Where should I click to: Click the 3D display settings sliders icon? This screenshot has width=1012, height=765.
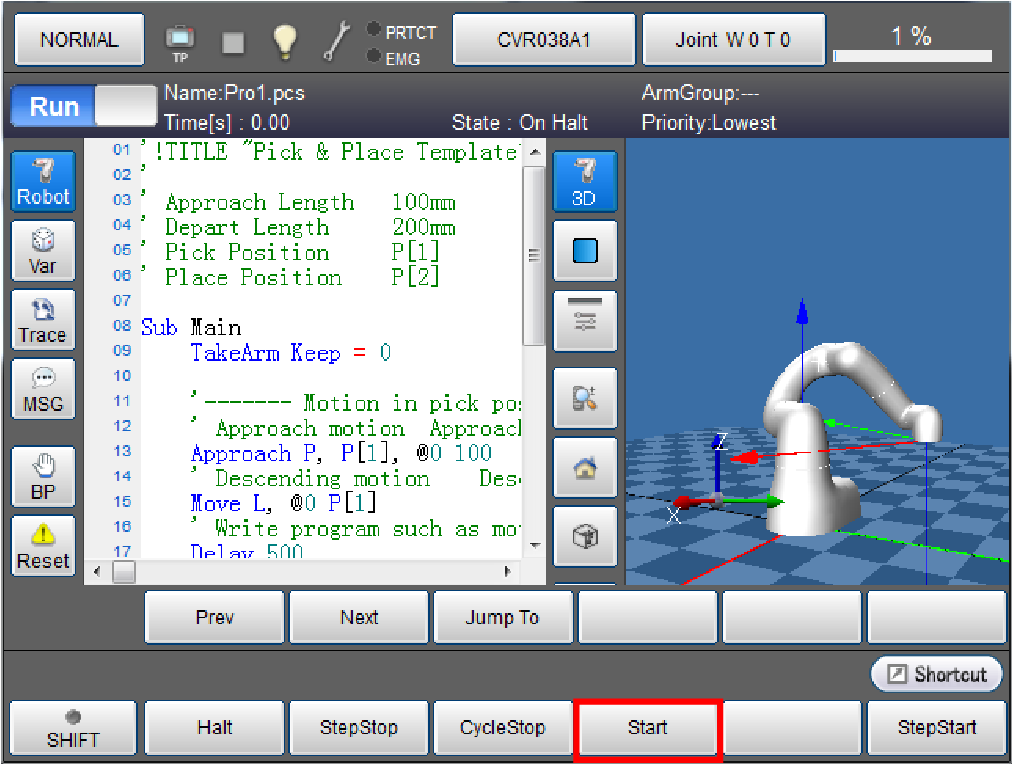click(584, 320)
